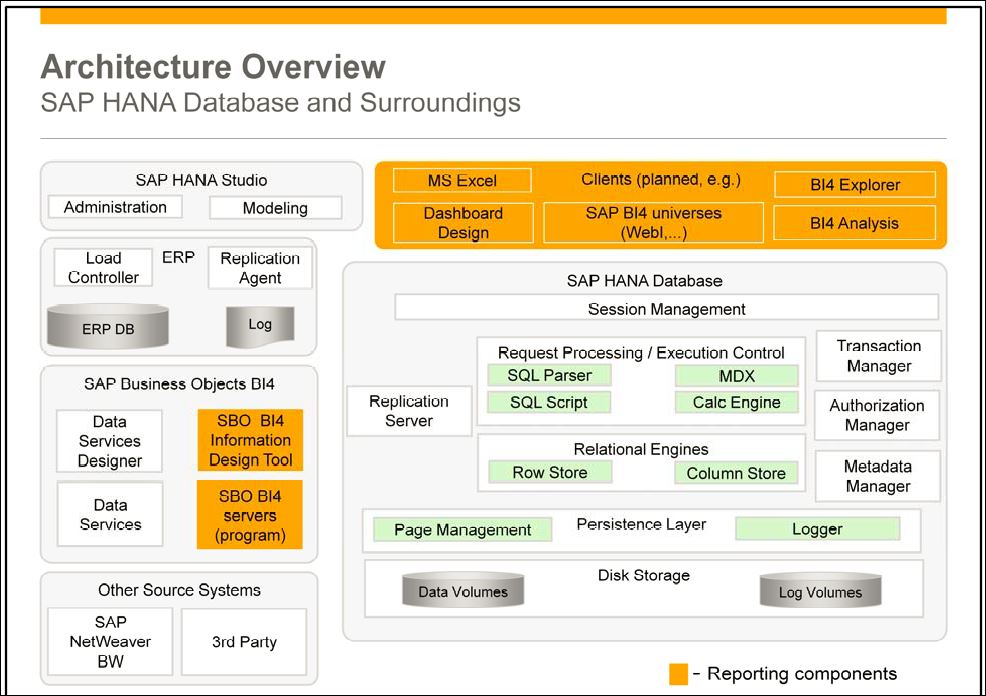Click the BI4 Analysis box
Screen dimensions: 986x696
click(x=855, y=223)
